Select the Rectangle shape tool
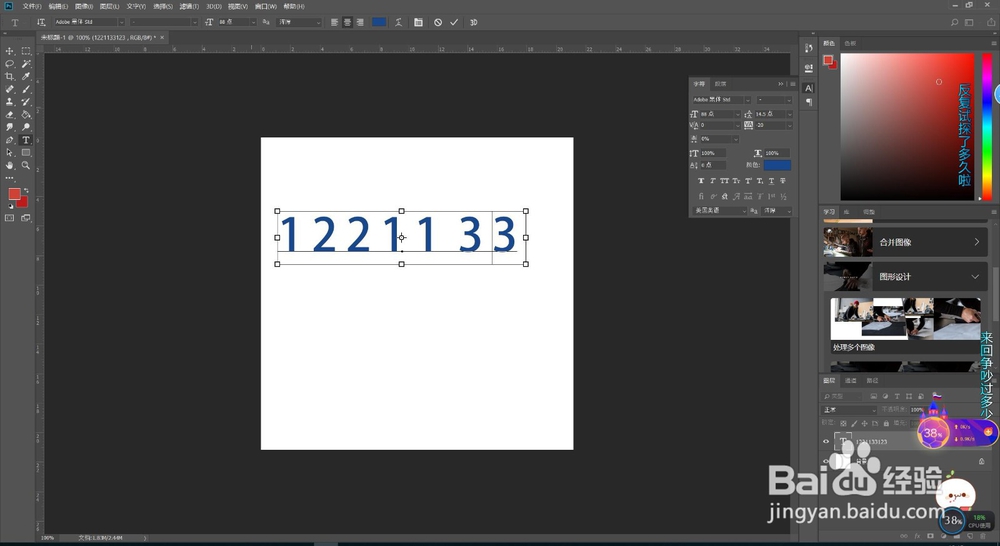Viewport: 1000px width, 546px height. pyautogui.click(x=26, y=153)
